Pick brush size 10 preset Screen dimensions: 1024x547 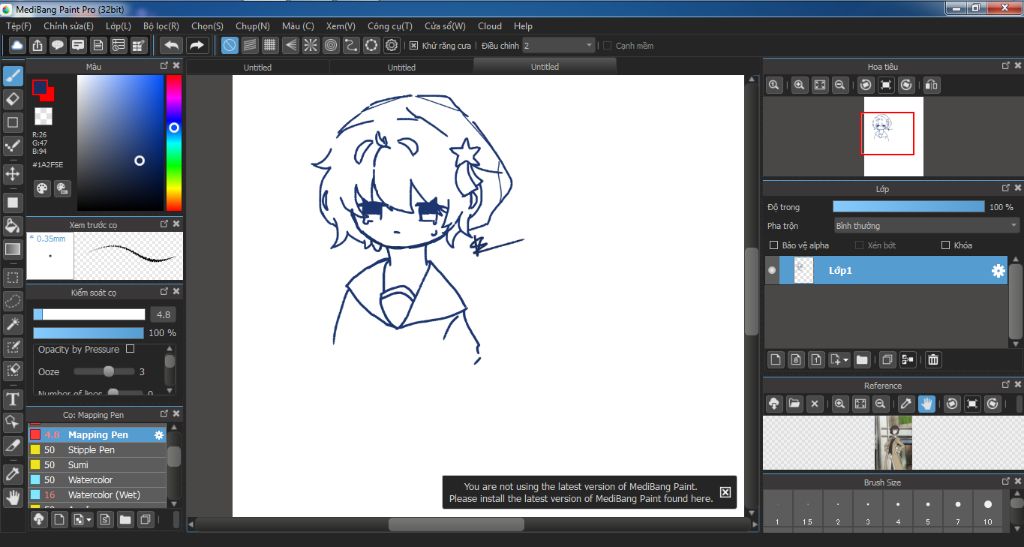(x=987, y=509)
